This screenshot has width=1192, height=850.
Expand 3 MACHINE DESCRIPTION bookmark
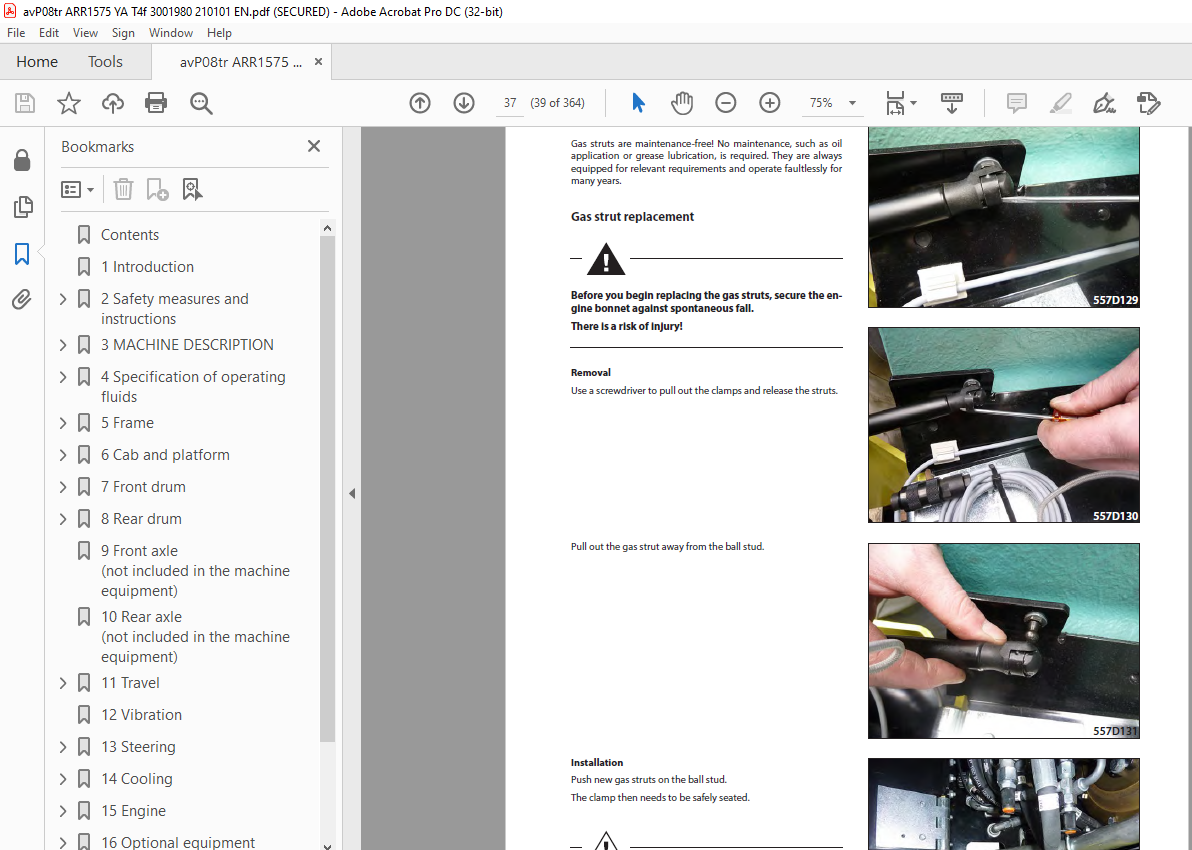click(63, 345)
